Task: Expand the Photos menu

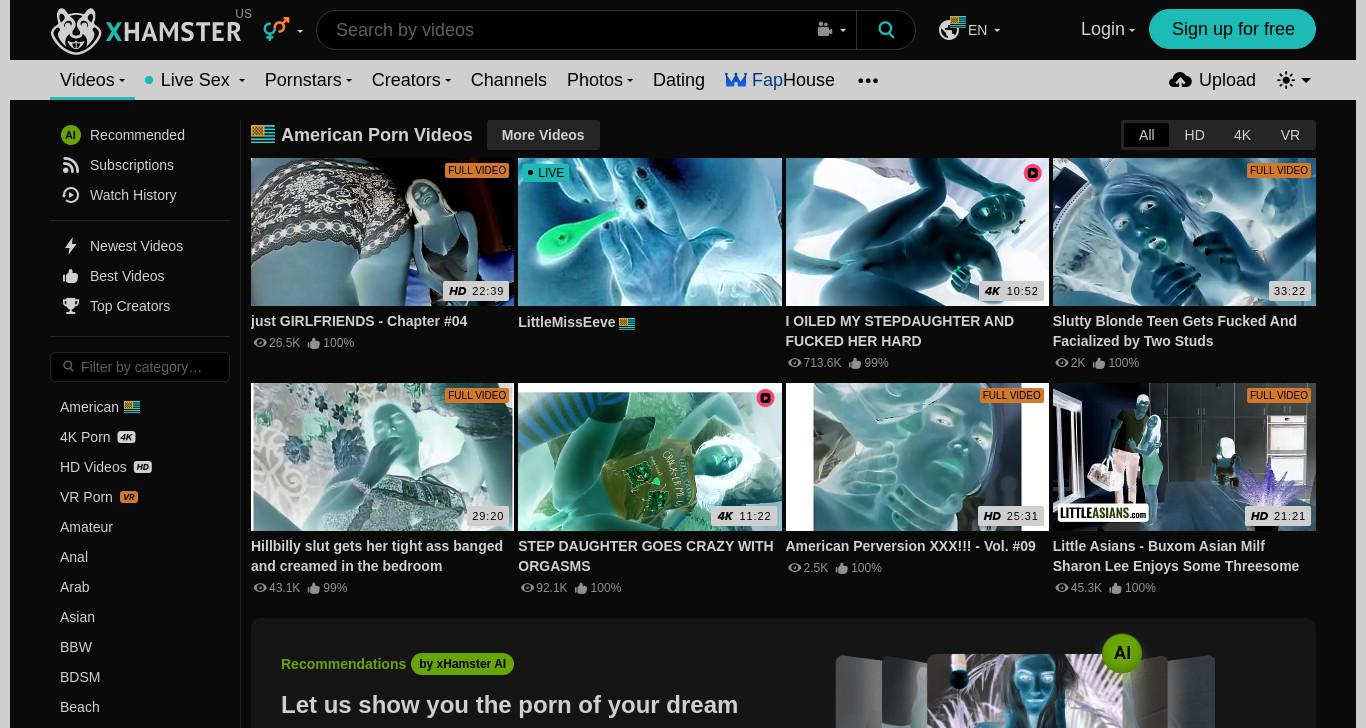Action: click(x=600, y=80)
